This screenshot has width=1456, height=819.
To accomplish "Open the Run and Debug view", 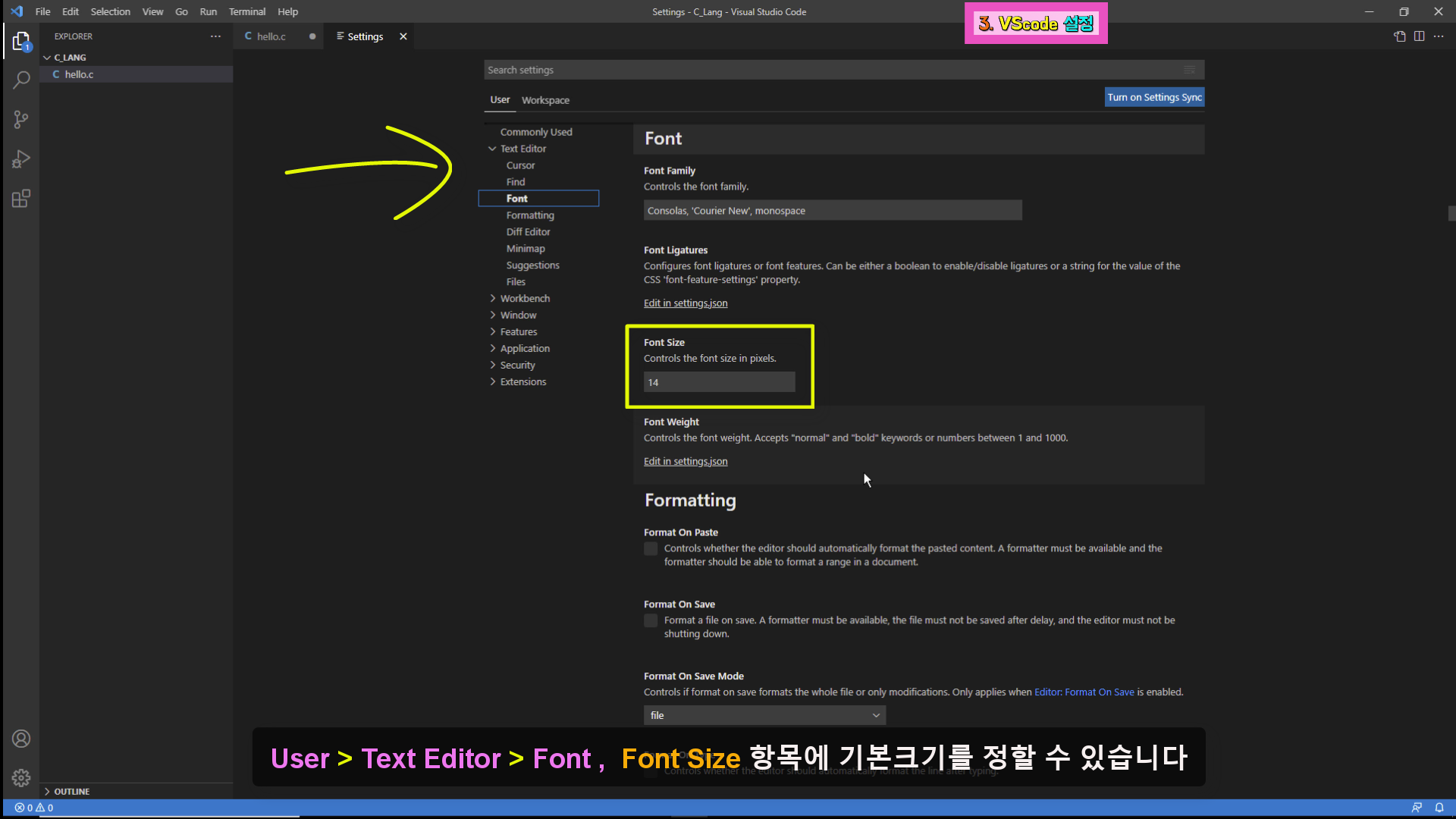I will 21,158.
